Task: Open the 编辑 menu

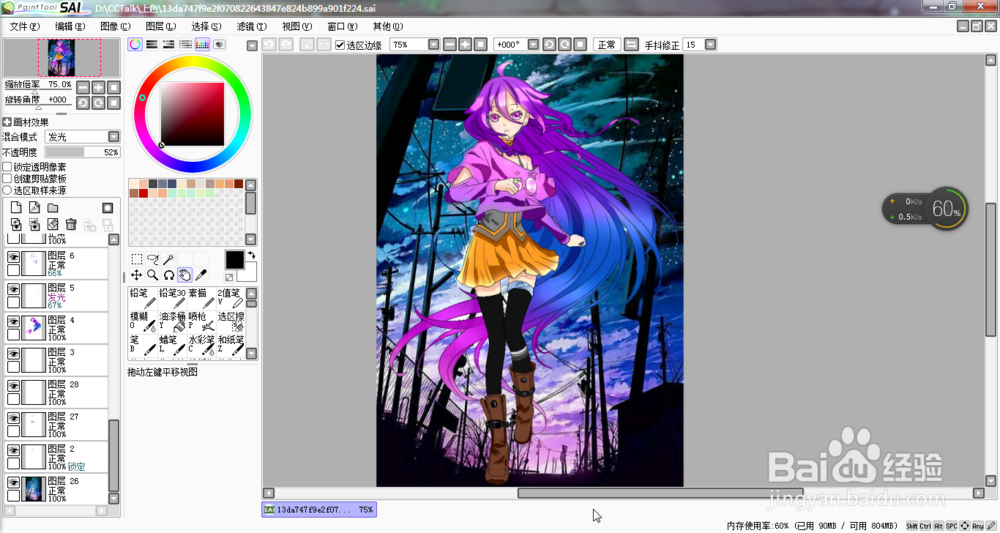Action: (x=70, y=26)
